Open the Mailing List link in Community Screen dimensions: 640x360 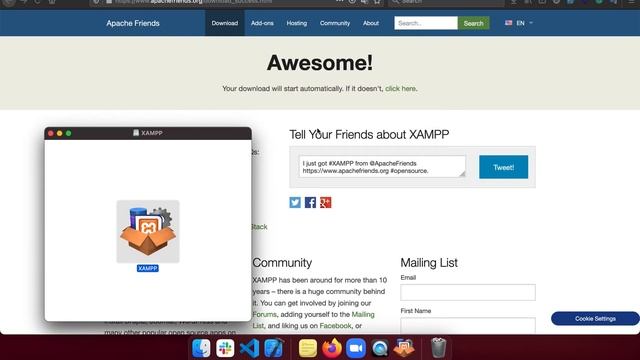pyautogui.click(x=363, y=314)
